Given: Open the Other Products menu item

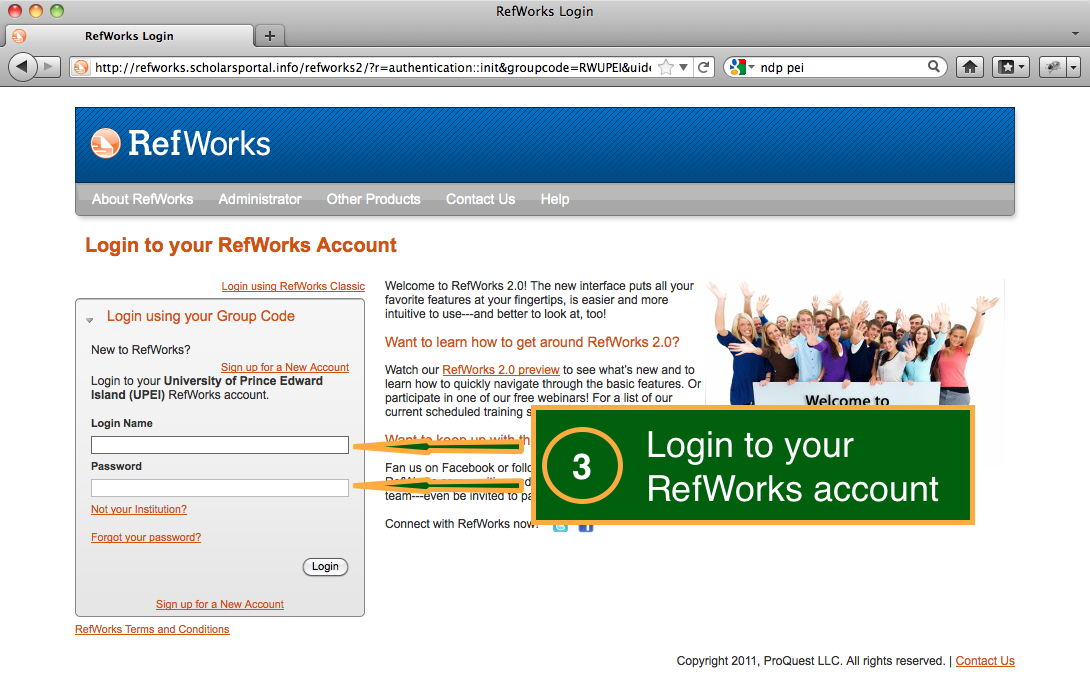Looking at the screenshot, I should pos(373,199).
